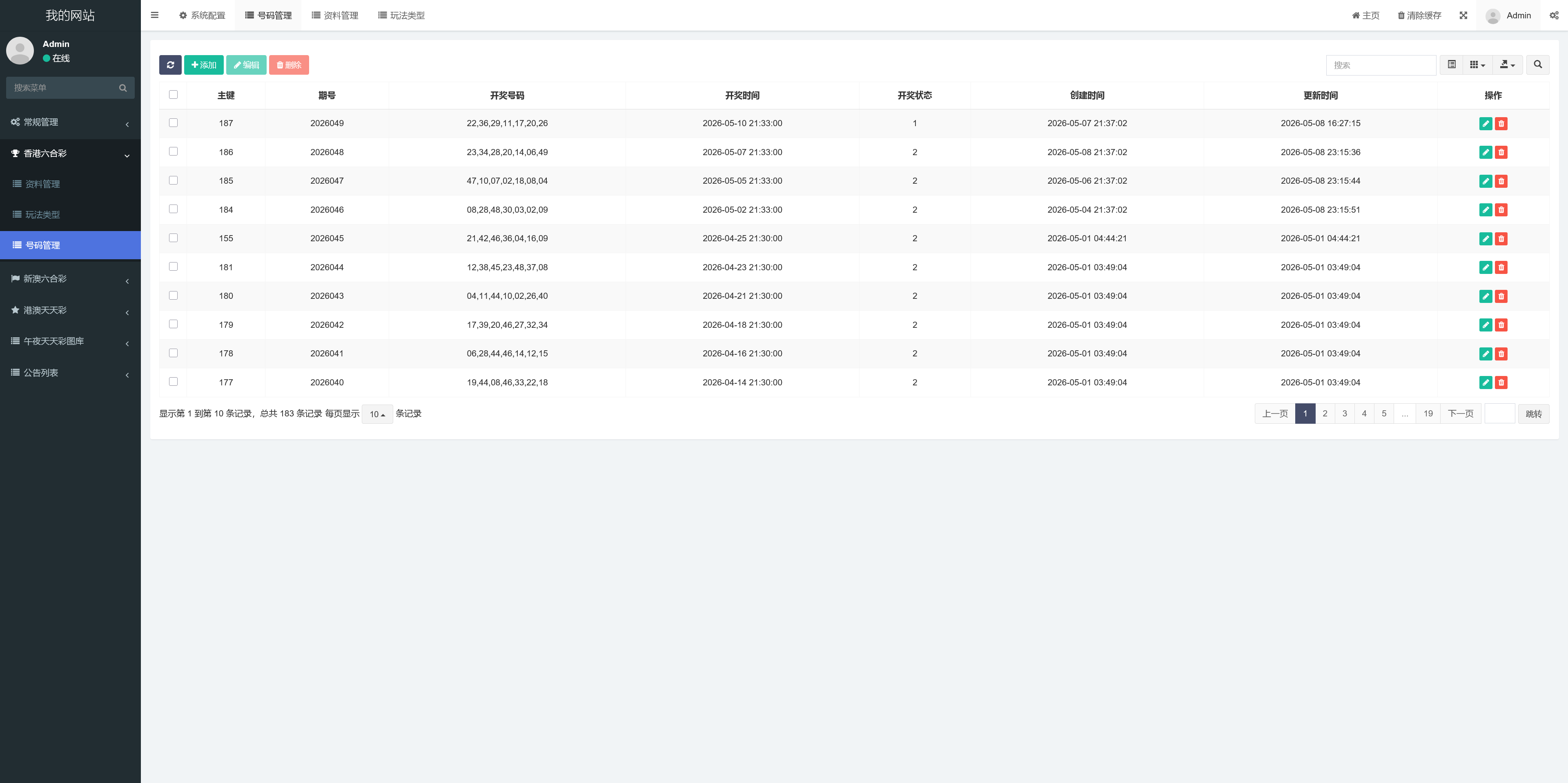Toggle the sidebar hamburger menu
The image size is (1568, 783).
155,15
